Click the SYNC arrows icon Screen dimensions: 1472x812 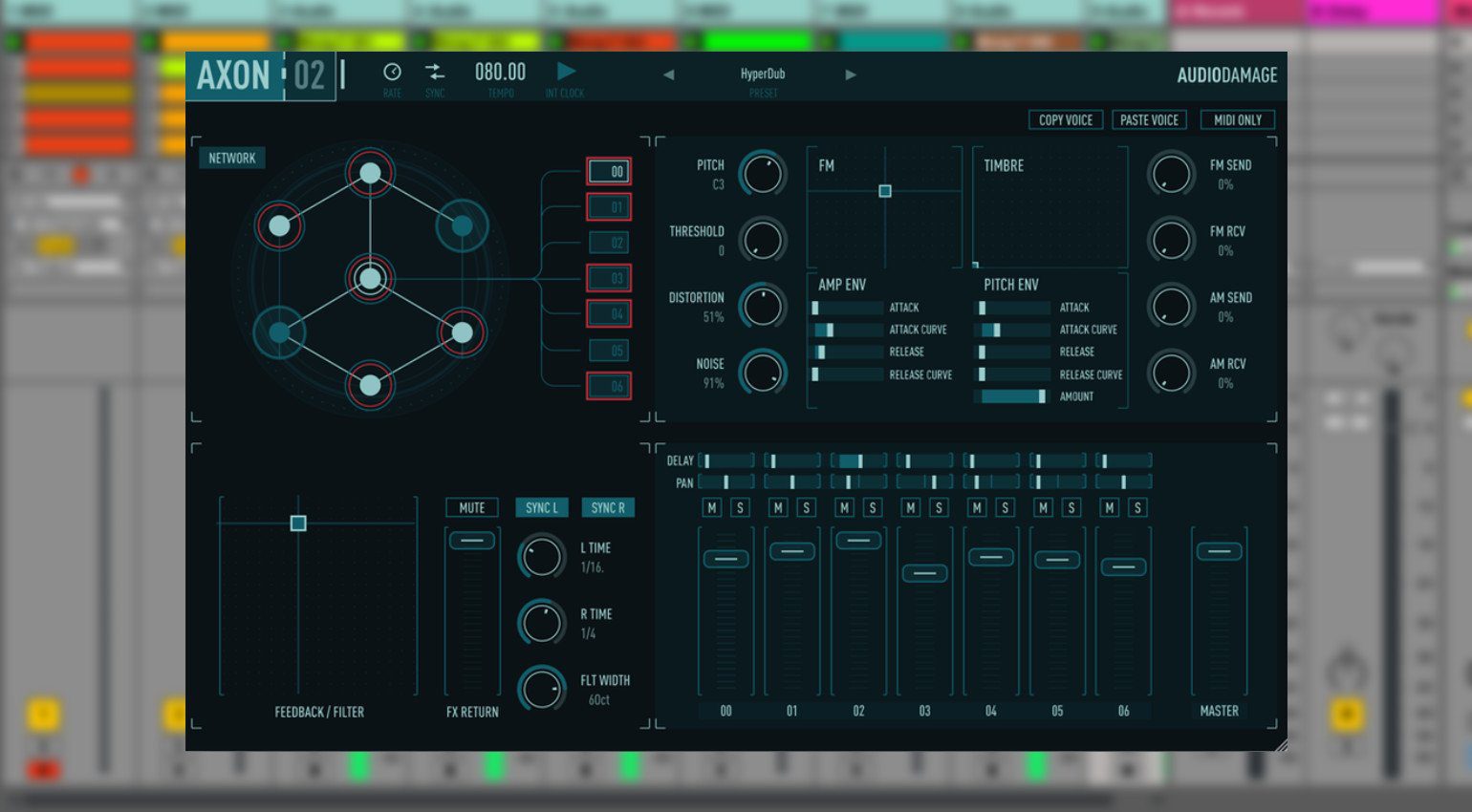coord(435,72)
